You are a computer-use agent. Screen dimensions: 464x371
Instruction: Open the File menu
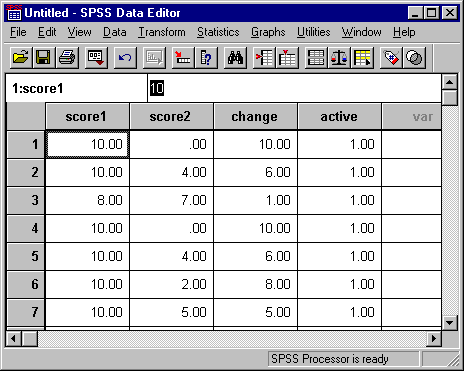tap(18, 32)
